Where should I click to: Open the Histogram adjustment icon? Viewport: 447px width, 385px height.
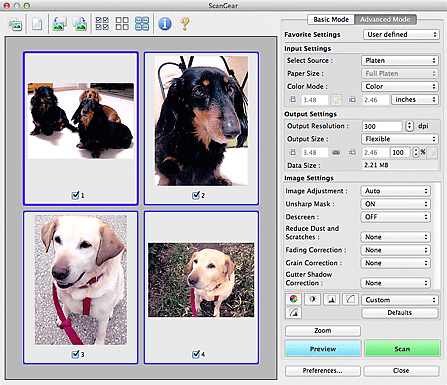(x=331, y=299)
